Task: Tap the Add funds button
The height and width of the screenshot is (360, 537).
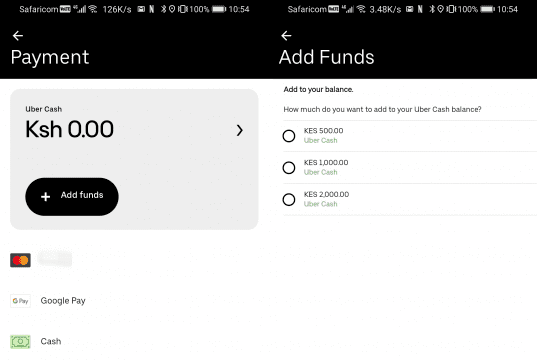Action: click(x=72, y=197)
